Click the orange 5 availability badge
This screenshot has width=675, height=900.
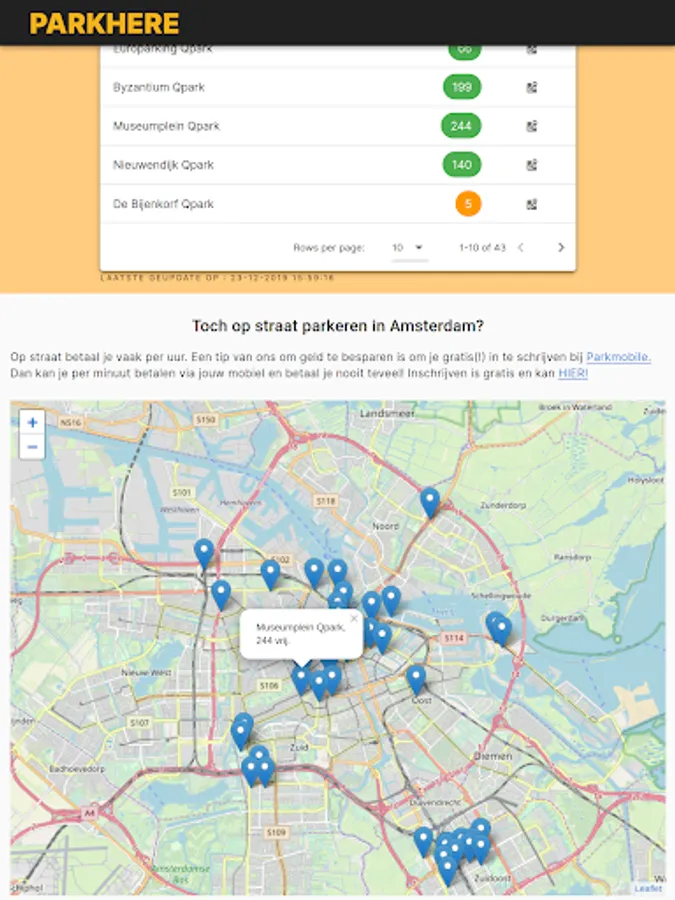[x=468, y=204]
